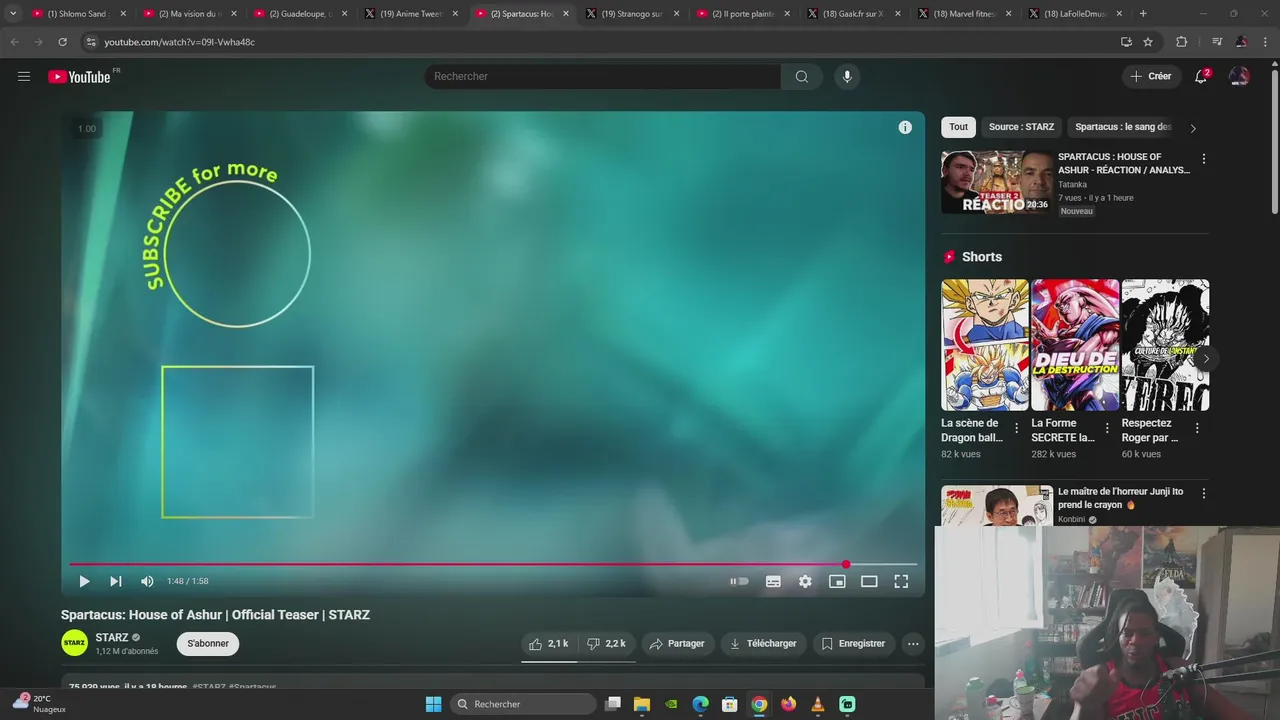Reload the page
1280x720 pixels.
(62, 42)
